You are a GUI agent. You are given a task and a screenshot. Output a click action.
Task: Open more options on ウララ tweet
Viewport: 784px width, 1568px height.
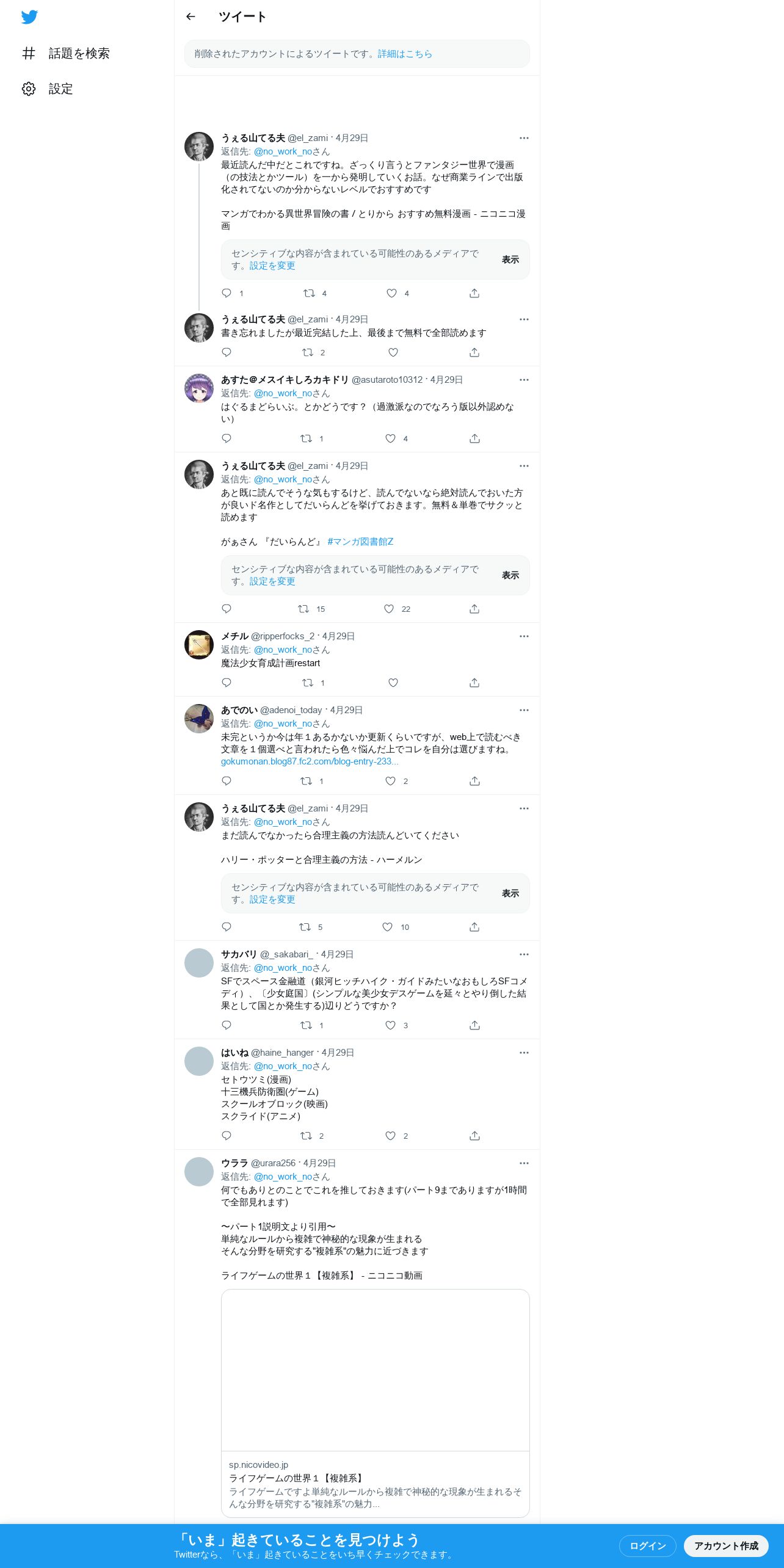[x=524, y=1163]
